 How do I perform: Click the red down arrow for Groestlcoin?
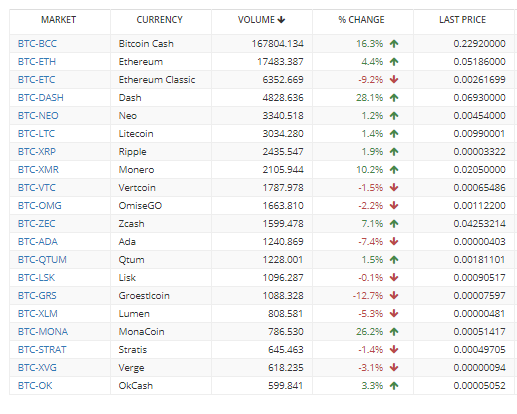[394, 296]
